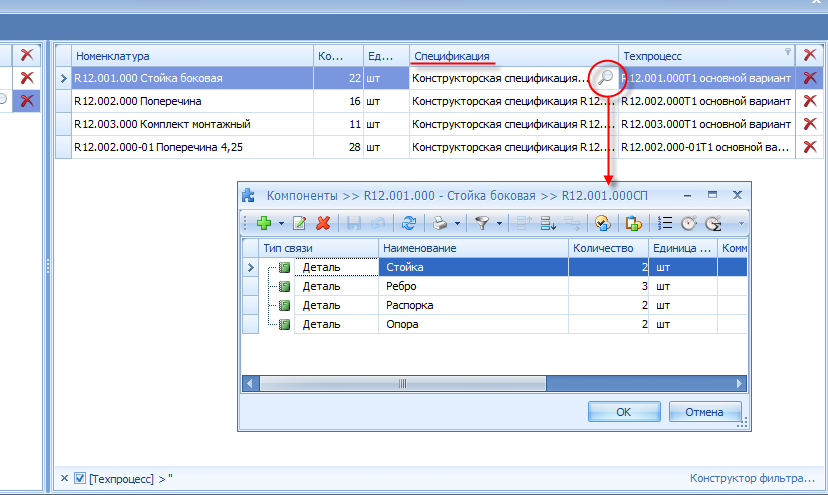
Task: Confirm dialog with the OK button
Action: coord(624,412)
